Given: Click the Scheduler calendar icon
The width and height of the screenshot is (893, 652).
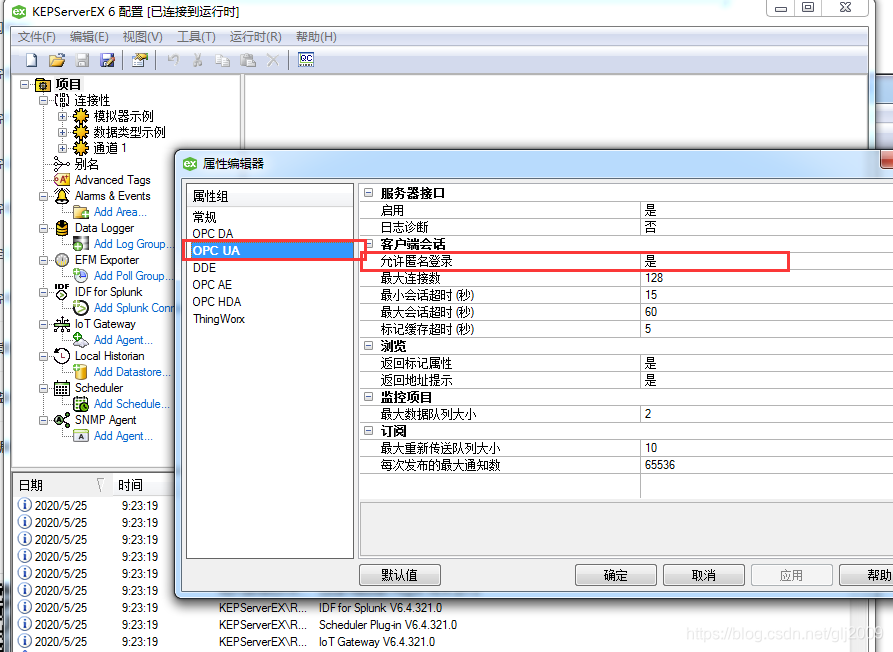Looking at the screenshot, I should [62, 388].
